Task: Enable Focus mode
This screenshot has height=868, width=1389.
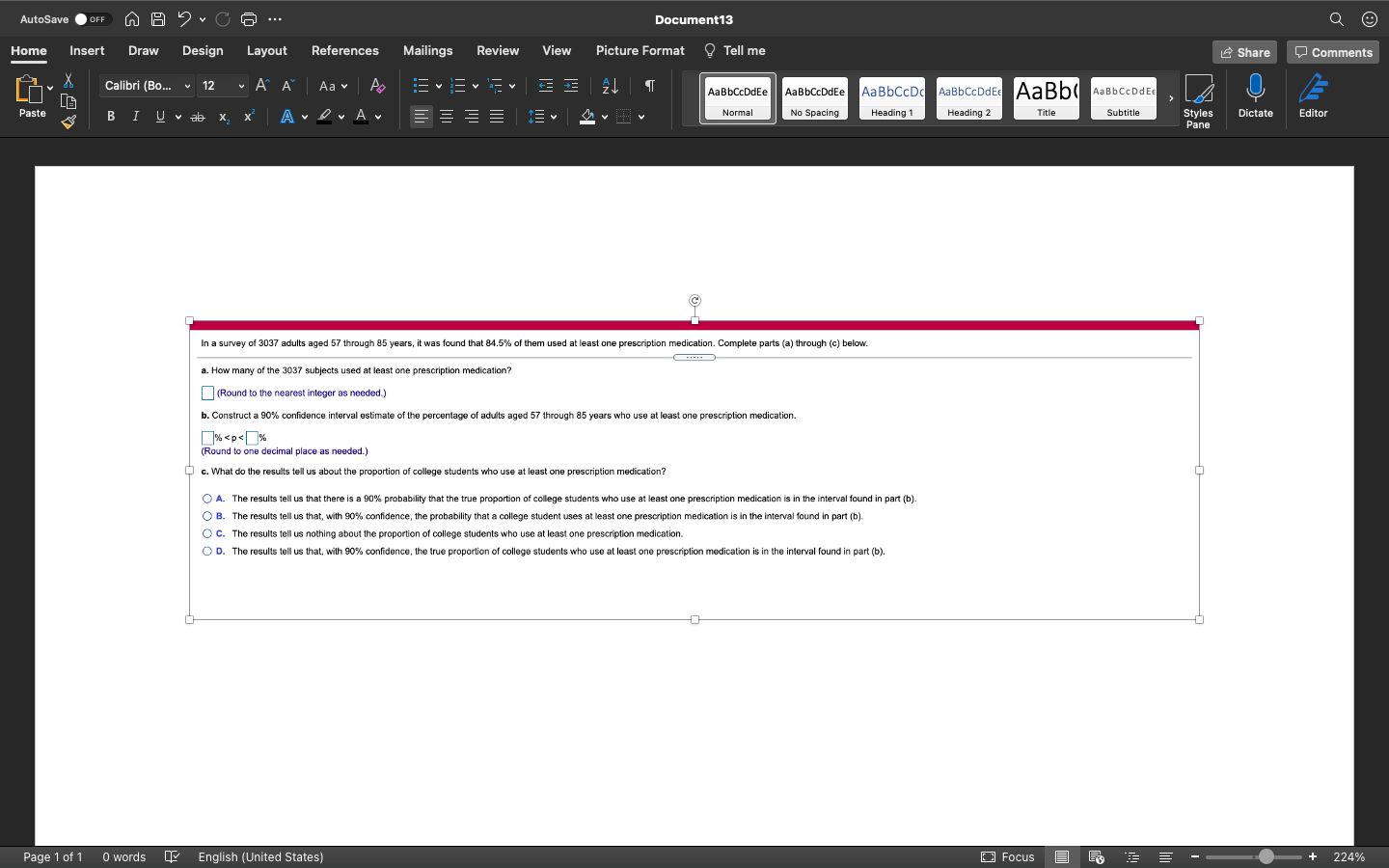Action: (x=1007, y=856)
